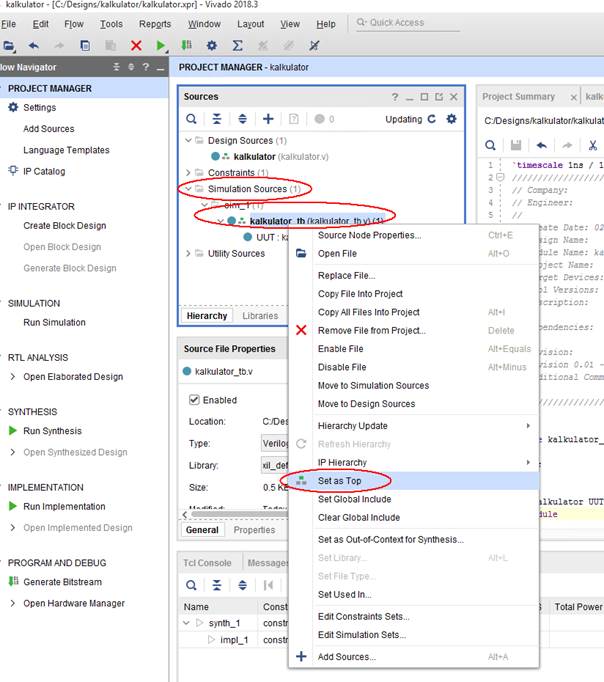Click the Collapse All icon in Sources panel

217,119
